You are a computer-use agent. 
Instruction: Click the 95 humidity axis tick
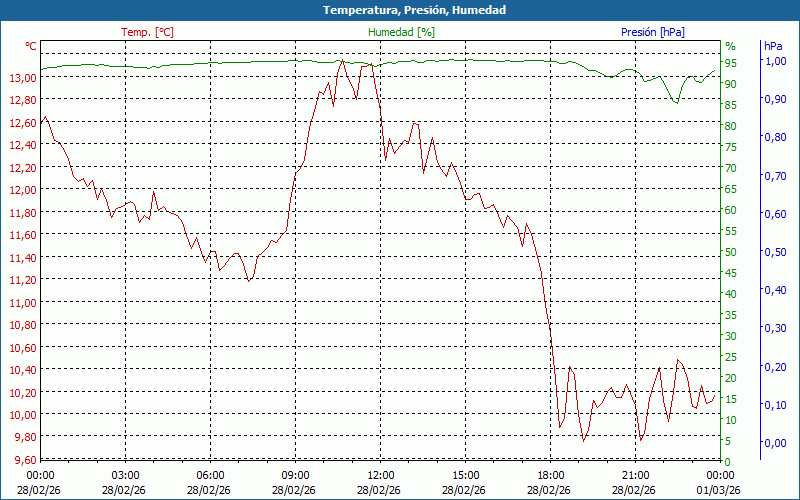[x=731, y=63]
